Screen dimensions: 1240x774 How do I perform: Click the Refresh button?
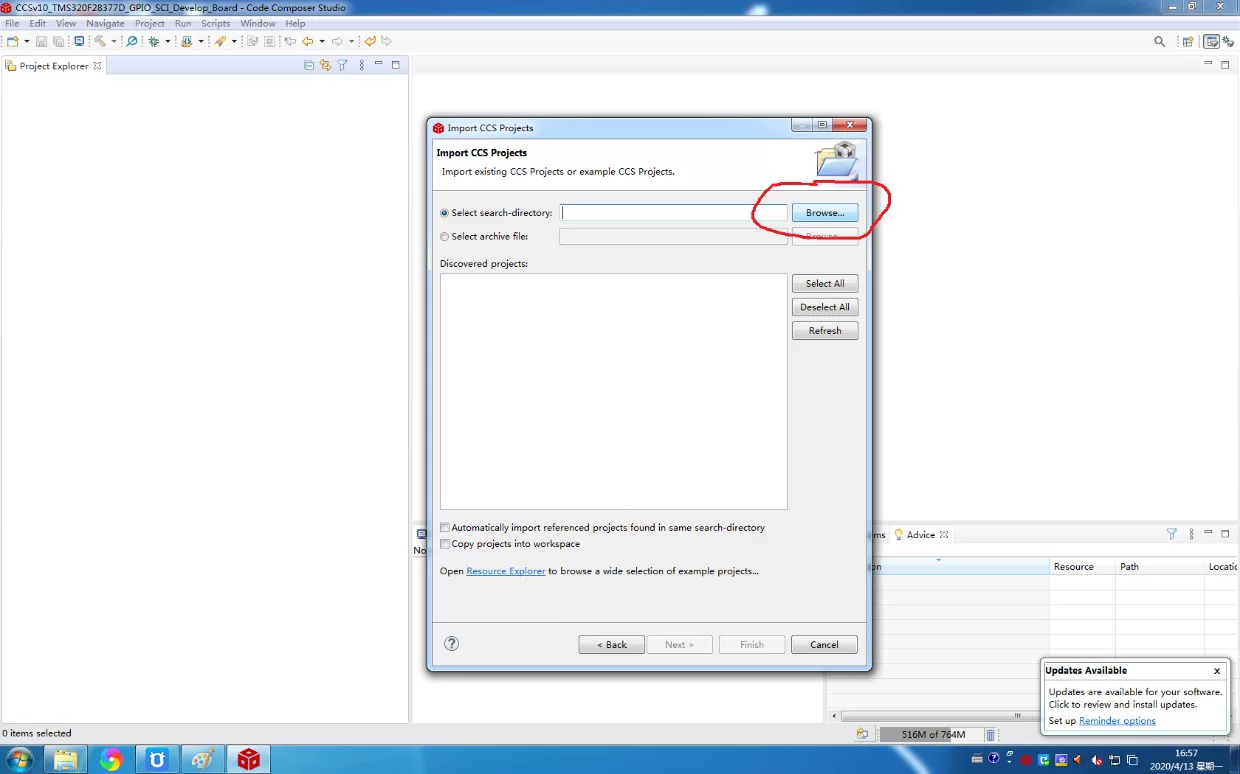(825, 331)
